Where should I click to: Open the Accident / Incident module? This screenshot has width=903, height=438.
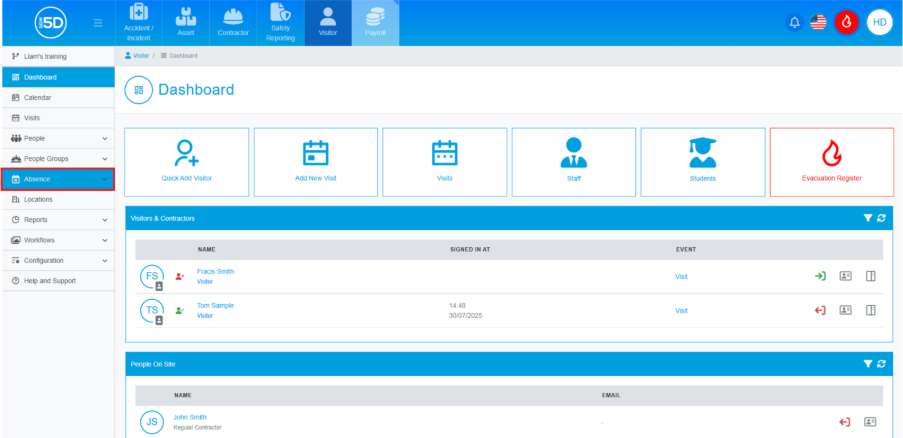click(138, 23)
